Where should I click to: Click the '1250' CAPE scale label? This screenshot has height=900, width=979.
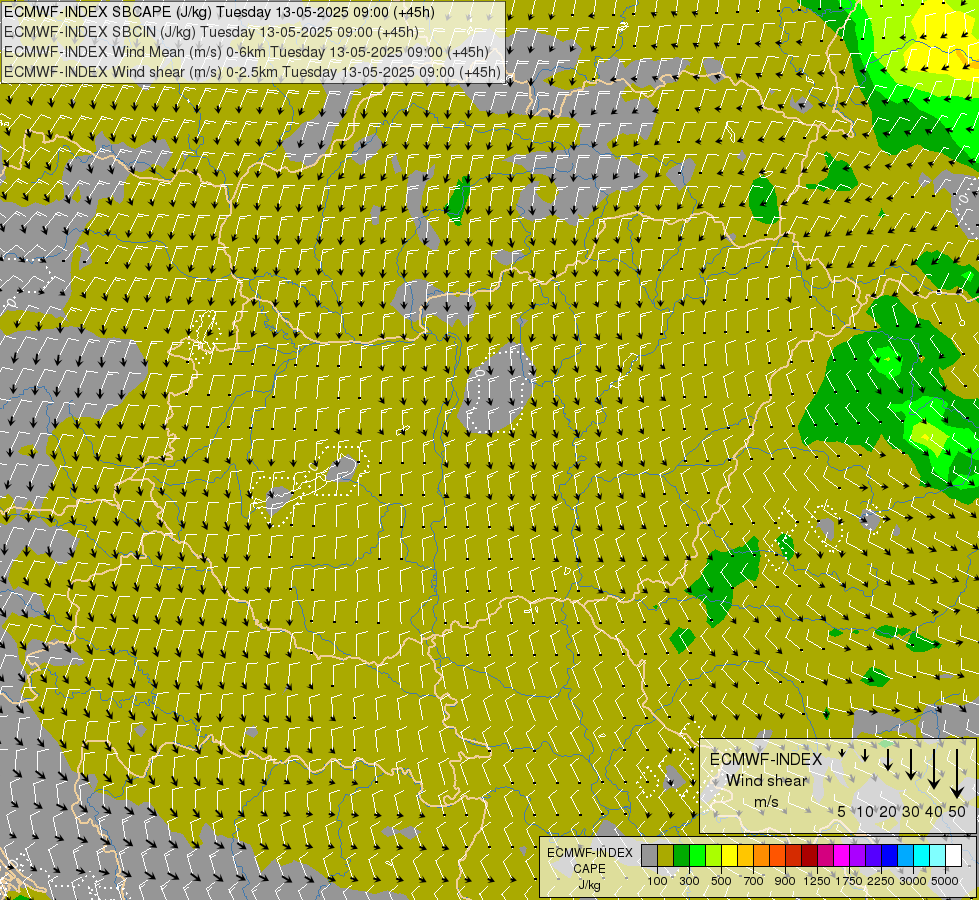817,881
